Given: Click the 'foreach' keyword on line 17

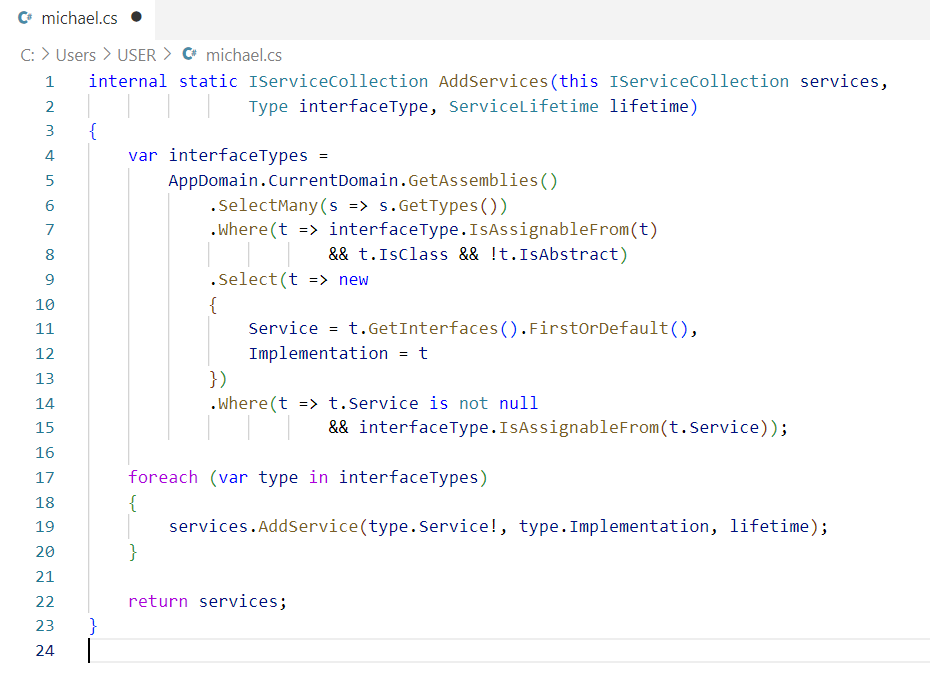Looking at the screenshot, I should click(163, 478).
